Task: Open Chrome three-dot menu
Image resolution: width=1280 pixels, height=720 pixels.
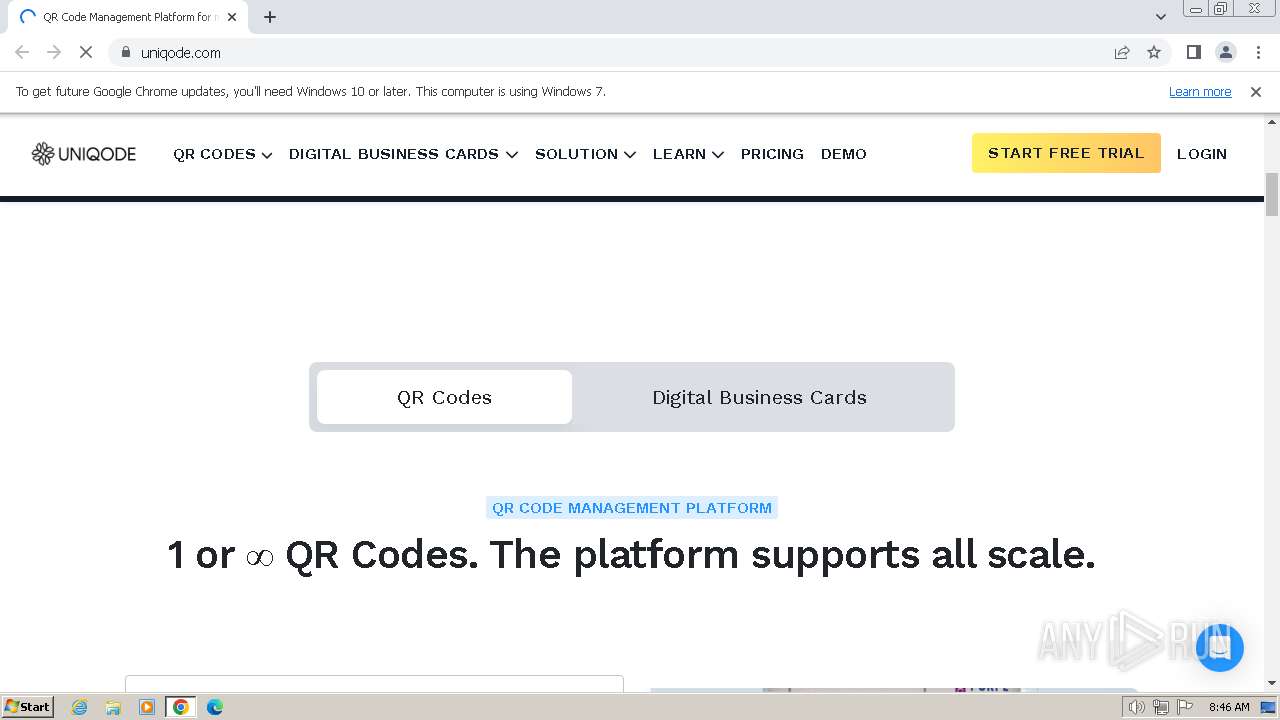Action: coord(1258,52)
